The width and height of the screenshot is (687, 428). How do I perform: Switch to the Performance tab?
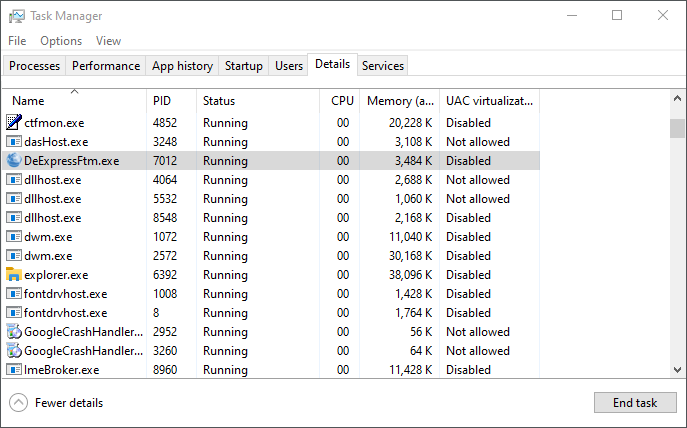tap(106, 66)
